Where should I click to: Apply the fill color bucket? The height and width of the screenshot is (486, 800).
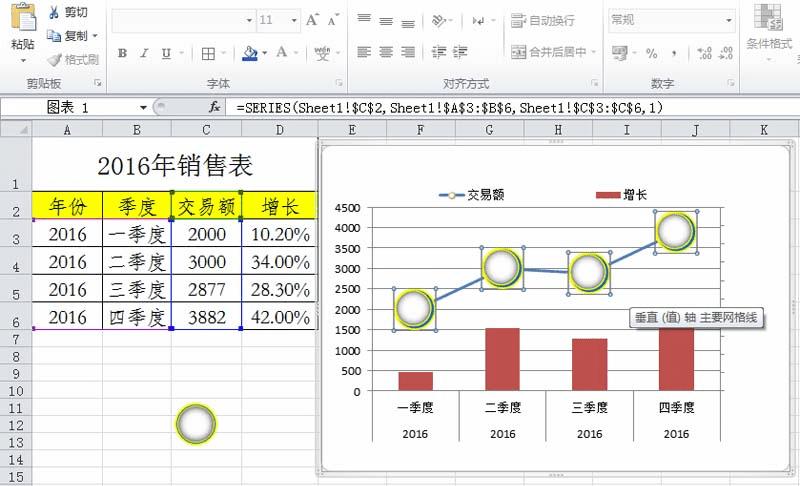pyautogui.click(x=250, y=53)
